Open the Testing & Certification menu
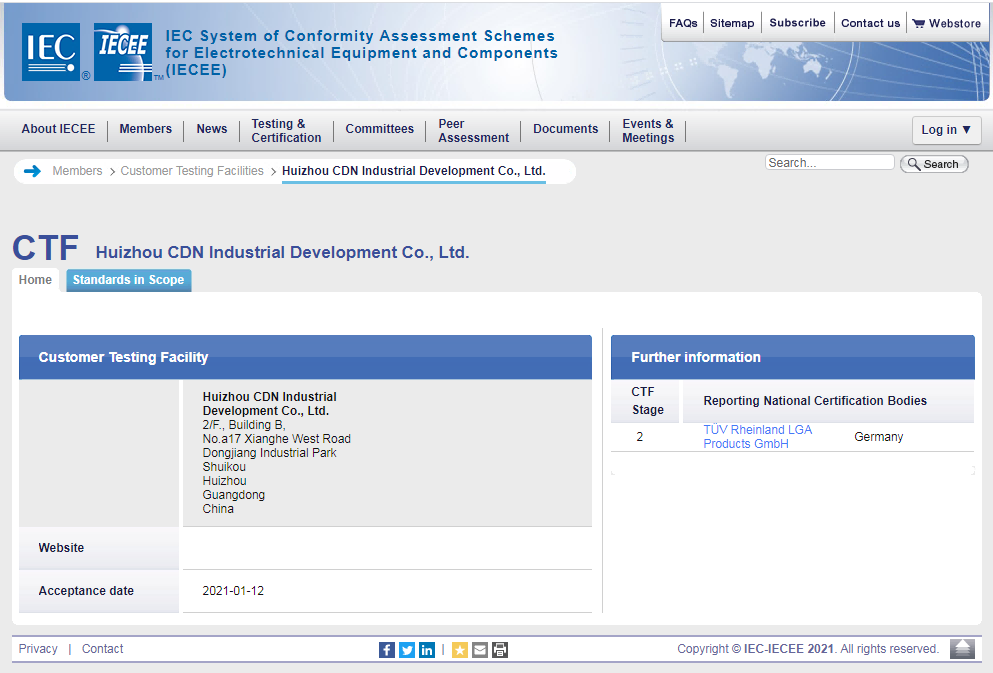The height and width of the screenshot is (673, 993). [x=286, y=130]
